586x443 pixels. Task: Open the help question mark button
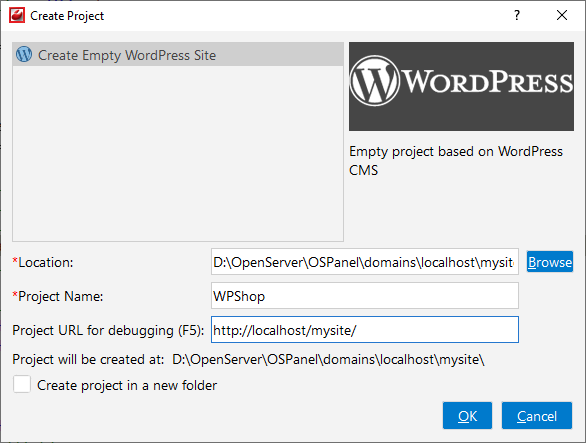pyautogui.click(x=516, y=15)
